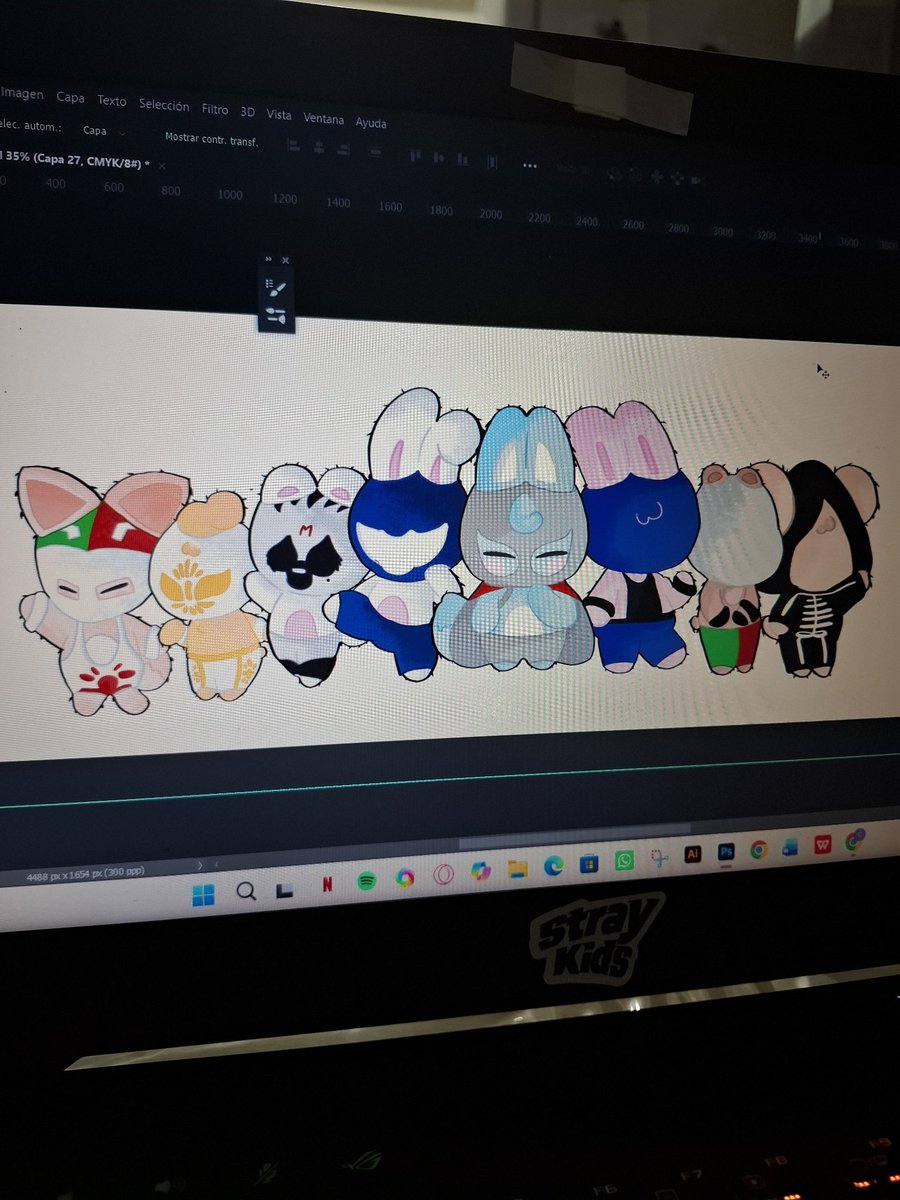Click the status bar arrow next to document size
900x1200 pixels.
tap(200, 865)
